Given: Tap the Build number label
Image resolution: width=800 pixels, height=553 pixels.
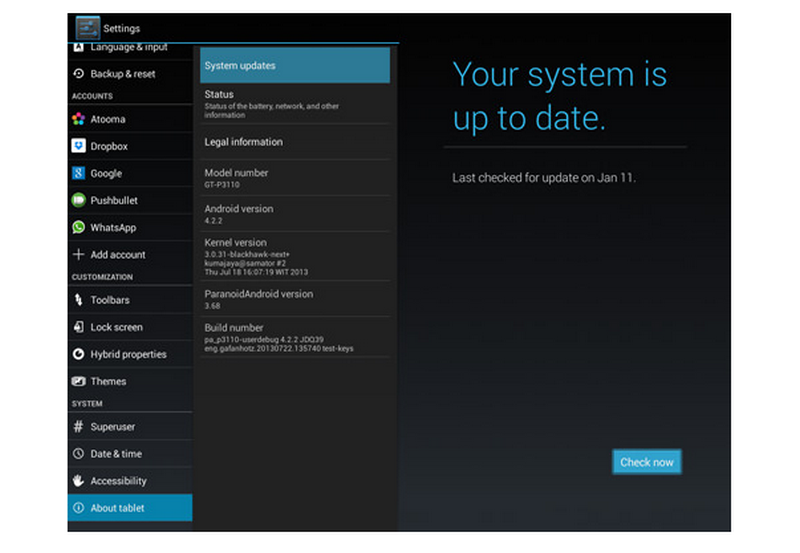Looking at the screenshot, I should (234, 328).
